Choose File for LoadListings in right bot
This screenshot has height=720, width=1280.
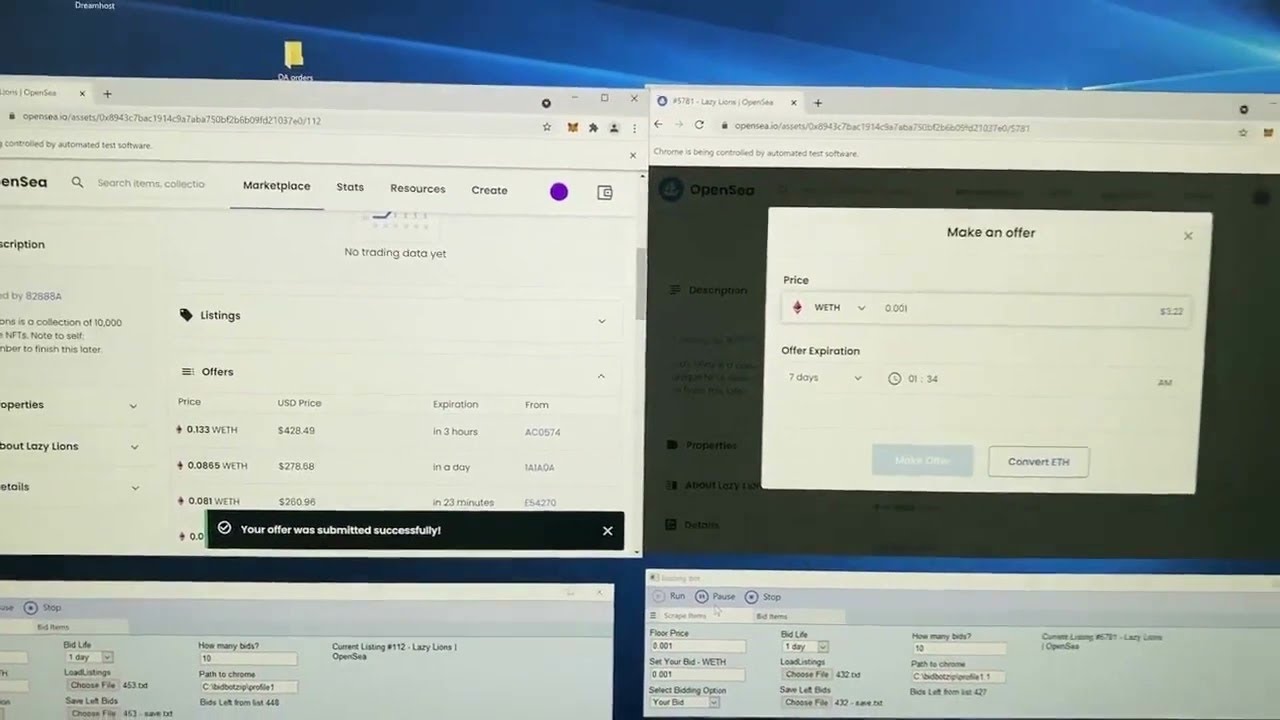807,675
